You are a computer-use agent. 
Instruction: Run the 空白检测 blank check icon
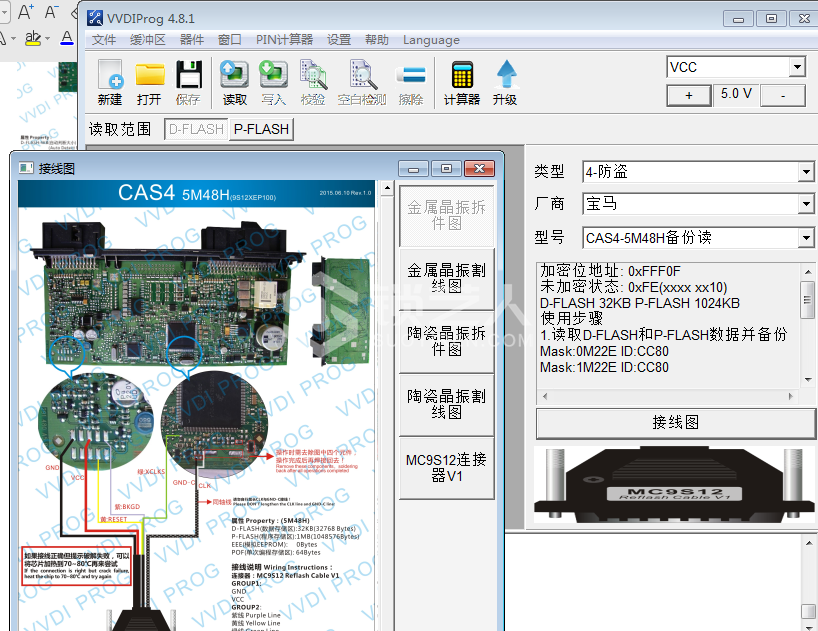362,82
